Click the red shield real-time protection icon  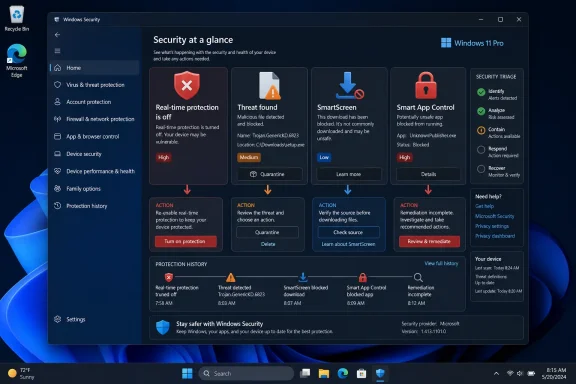[187, 85]
